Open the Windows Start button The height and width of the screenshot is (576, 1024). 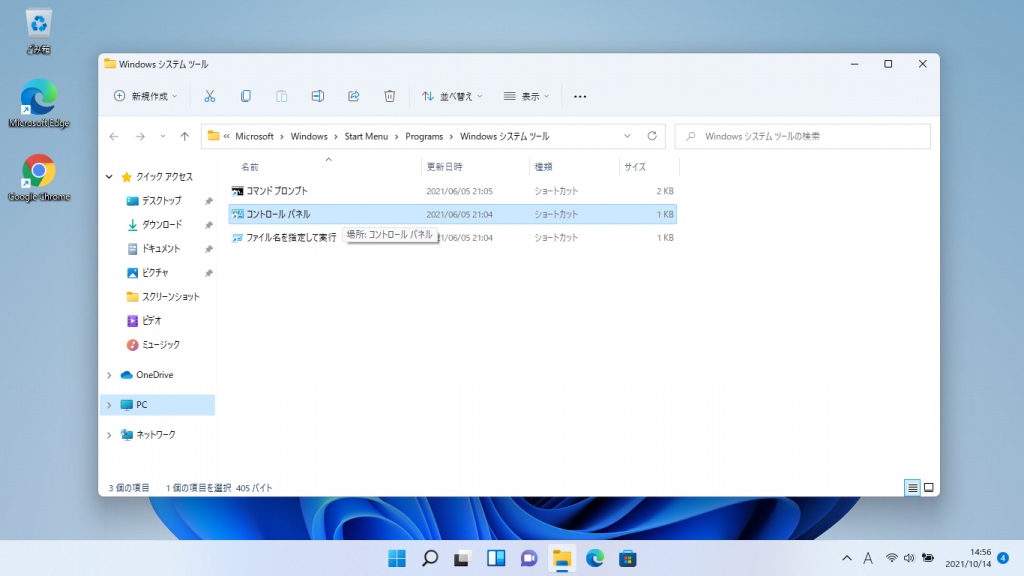point(396,558)
